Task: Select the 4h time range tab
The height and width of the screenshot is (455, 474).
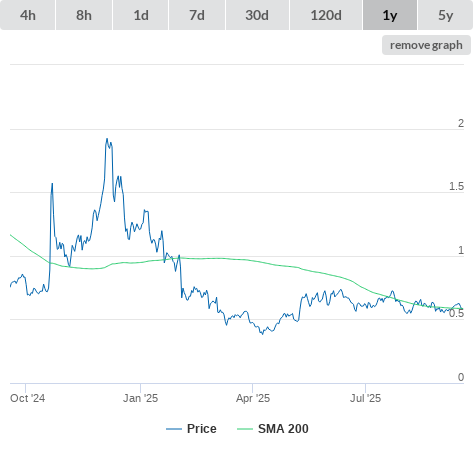Action: click(28, 15)
